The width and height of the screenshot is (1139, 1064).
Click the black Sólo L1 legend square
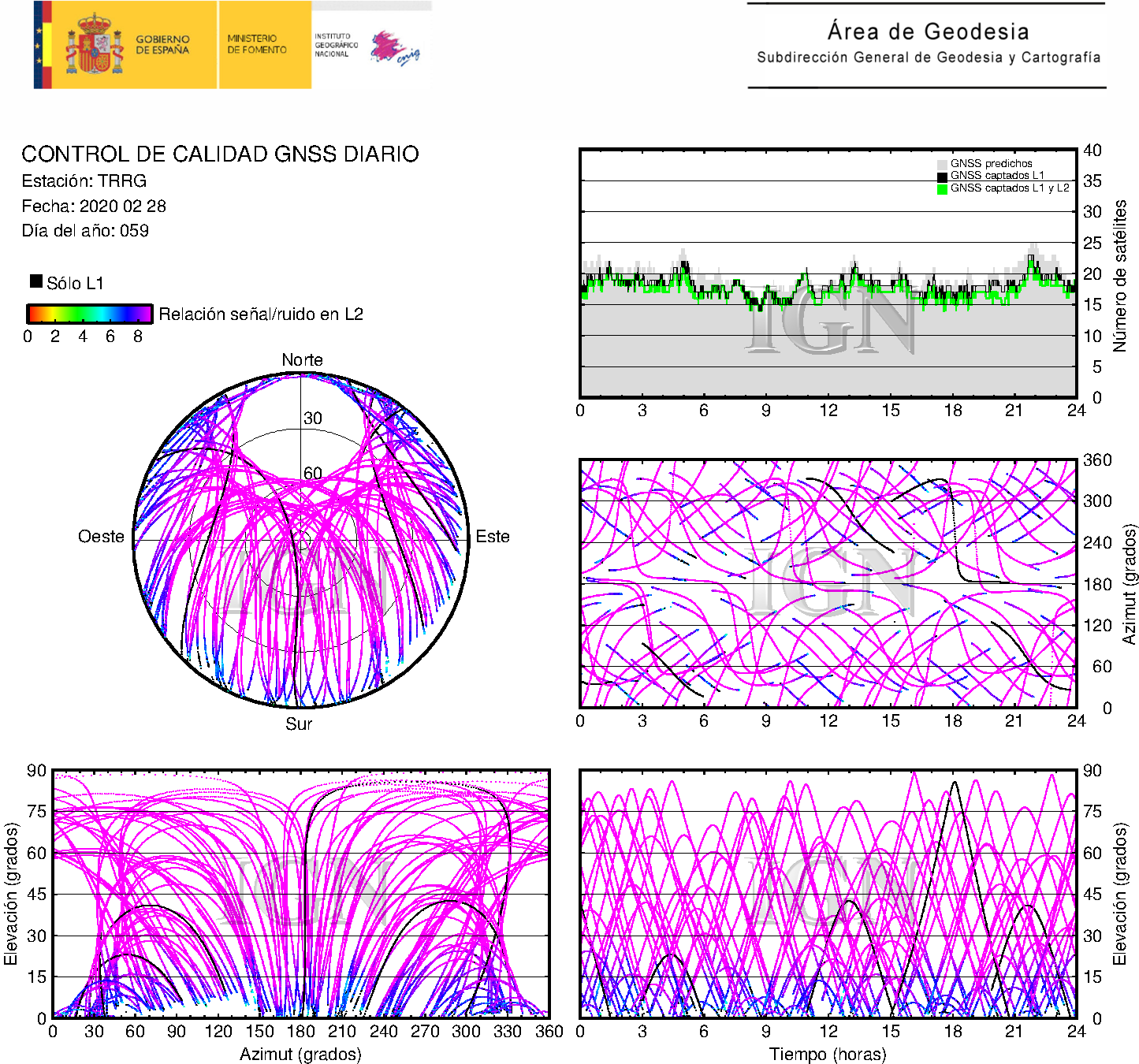pyautogui.click(x=36, y=281)
